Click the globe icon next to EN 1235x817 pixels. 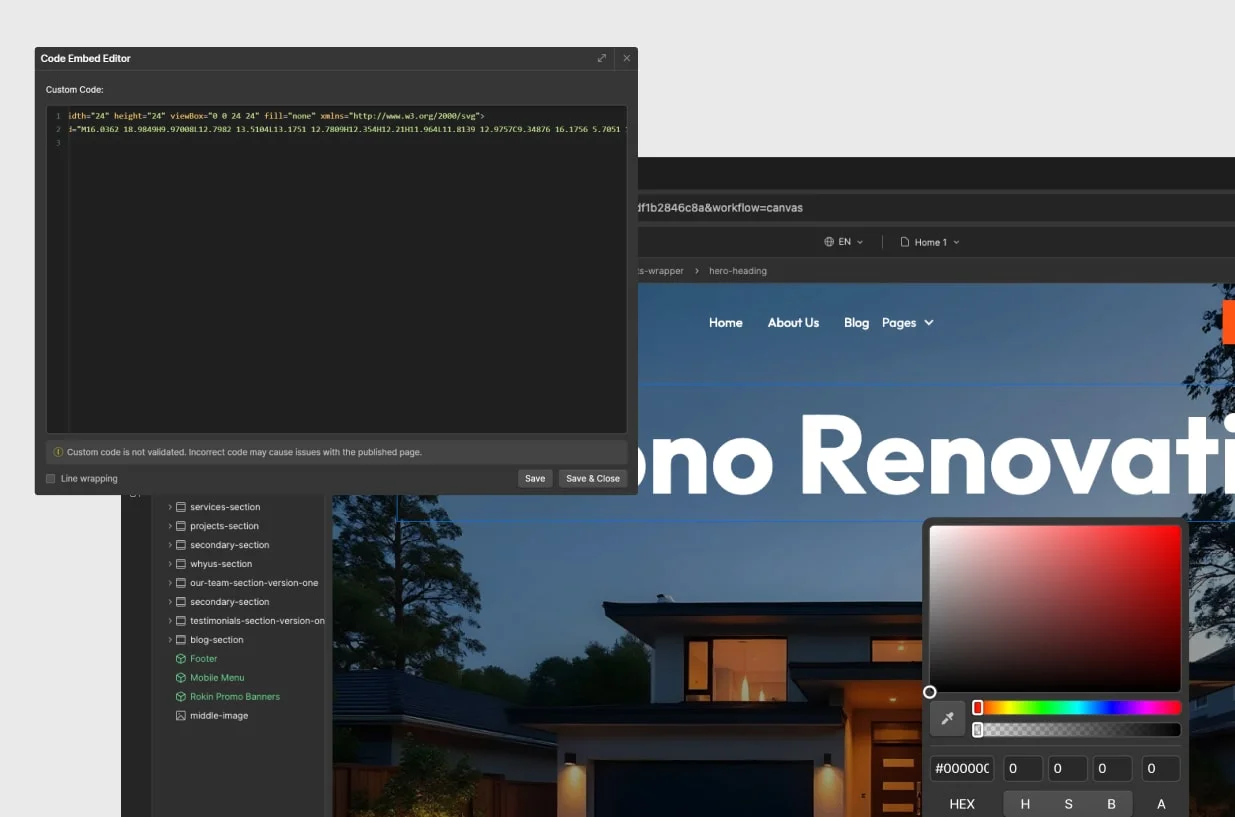829,242
